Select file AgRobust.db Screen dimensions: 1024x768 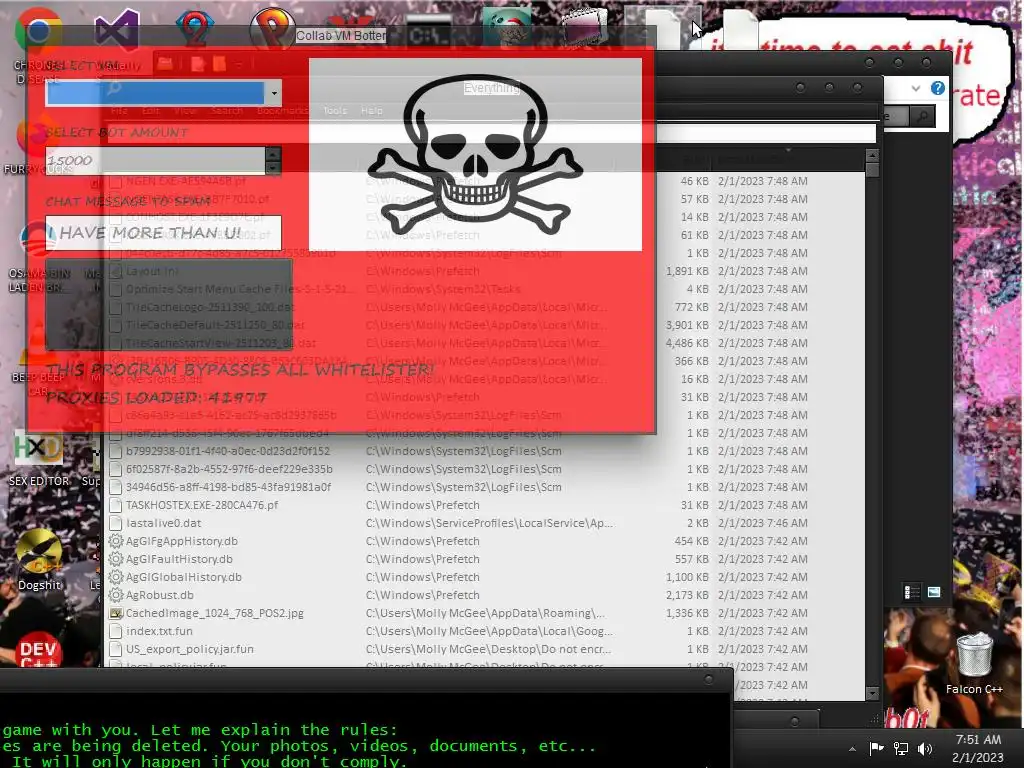[159, 595]
